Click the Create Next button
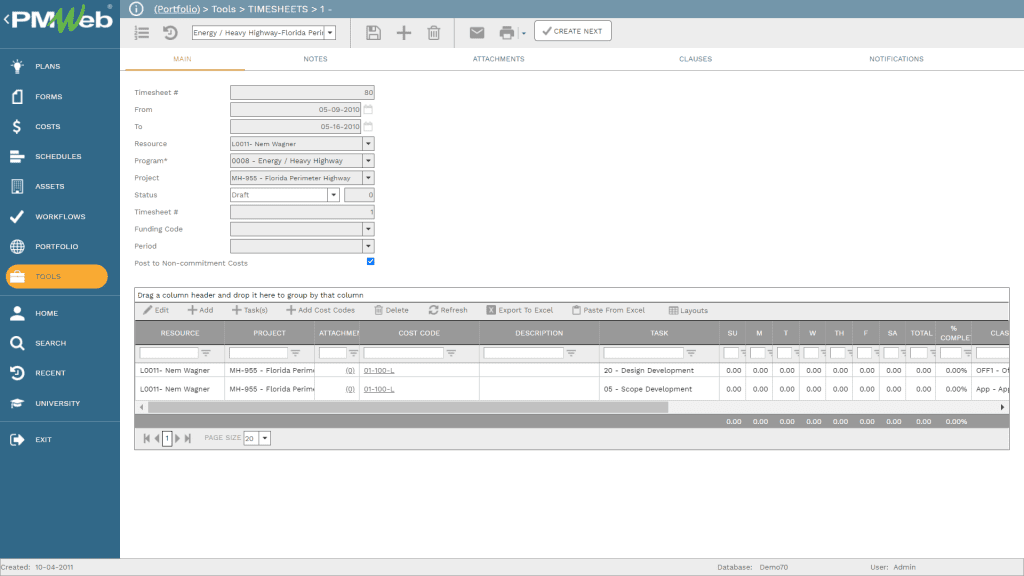The image size is (1024, 576). [573, 31]
